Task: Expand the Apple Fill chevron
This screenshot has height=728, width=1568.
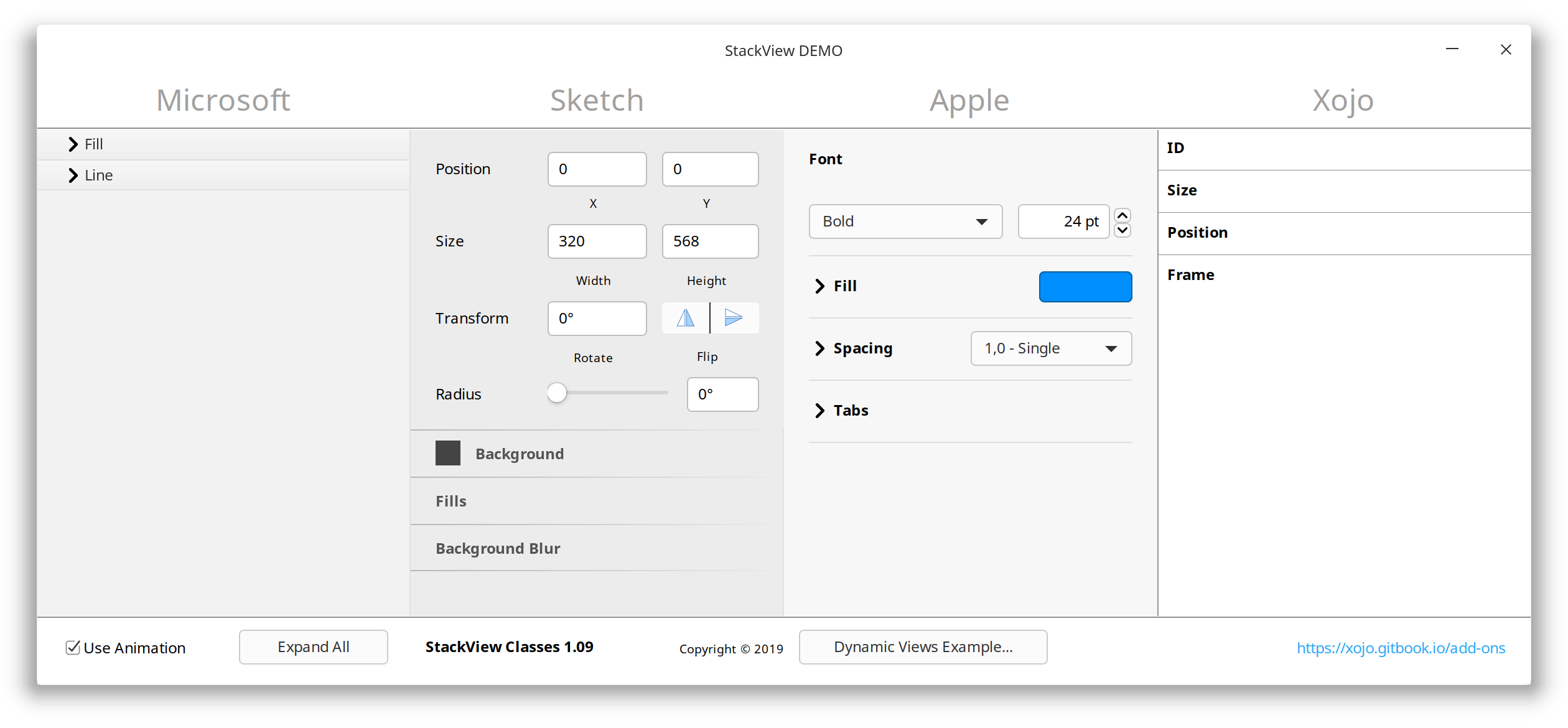Action: [x=820, y=286]
